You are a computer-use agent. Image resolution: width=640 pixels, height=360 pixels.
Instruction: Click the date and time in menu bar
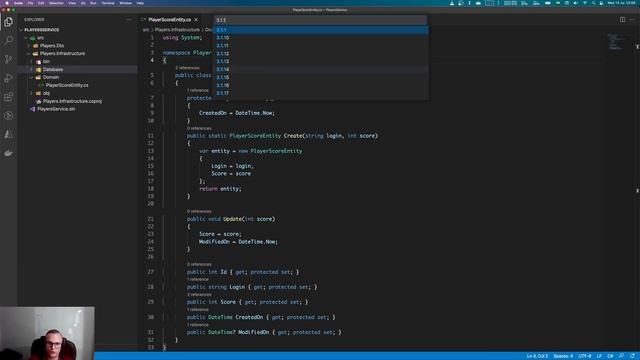click(x=621, y=3)
